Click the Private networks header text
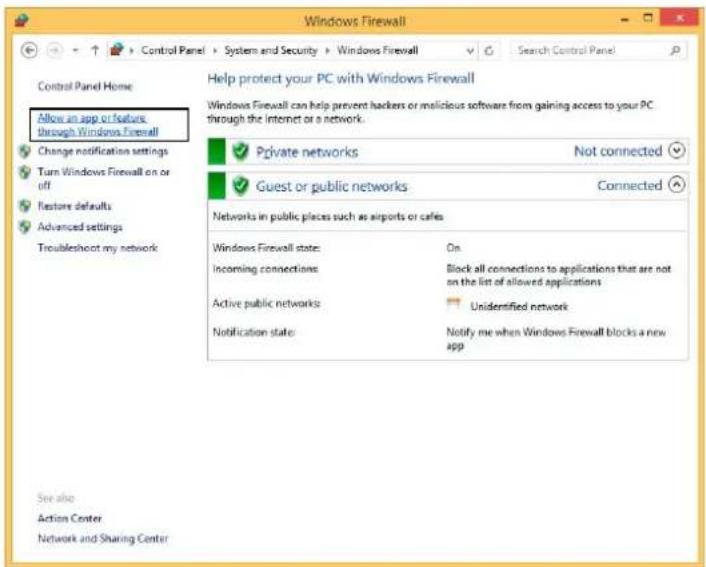 (x=307, y=152)
